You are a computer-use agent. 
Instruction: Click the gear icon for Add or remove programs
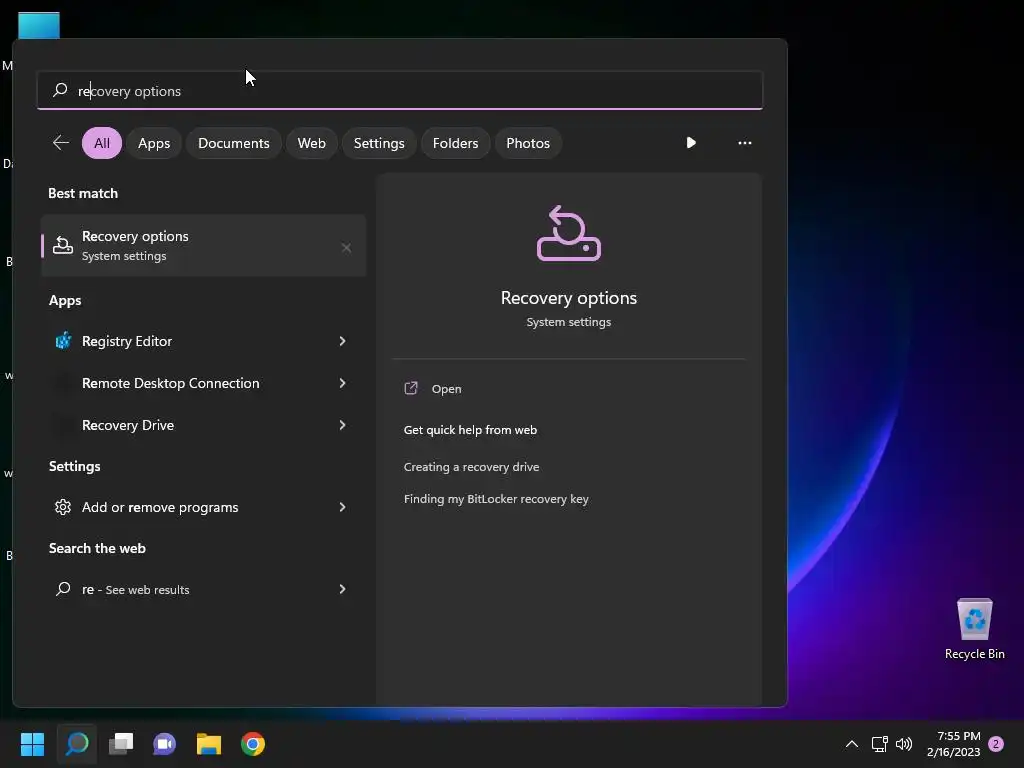click(x=63, y=507)
